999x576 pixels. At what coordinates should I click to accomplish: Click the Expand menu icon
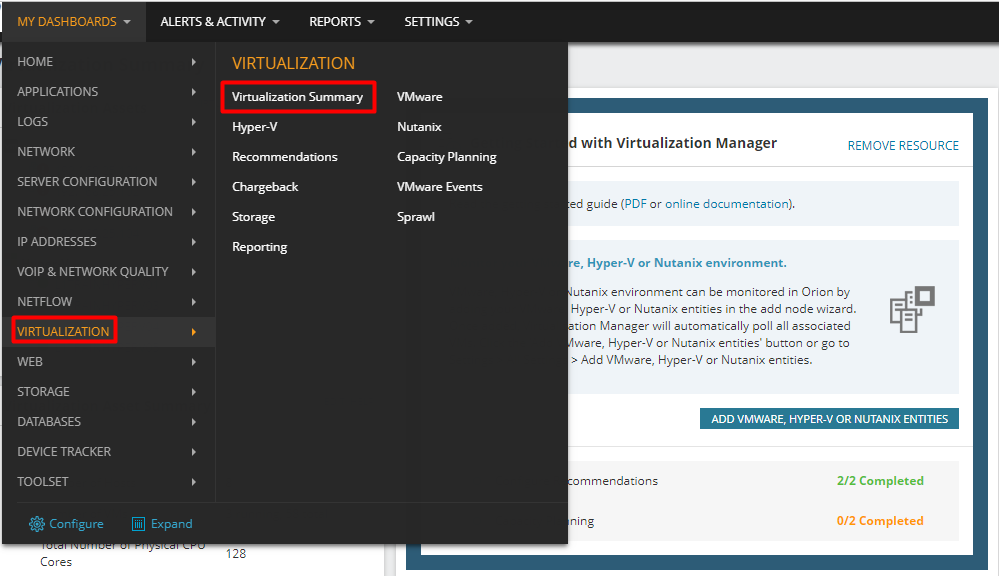[138, 524]
